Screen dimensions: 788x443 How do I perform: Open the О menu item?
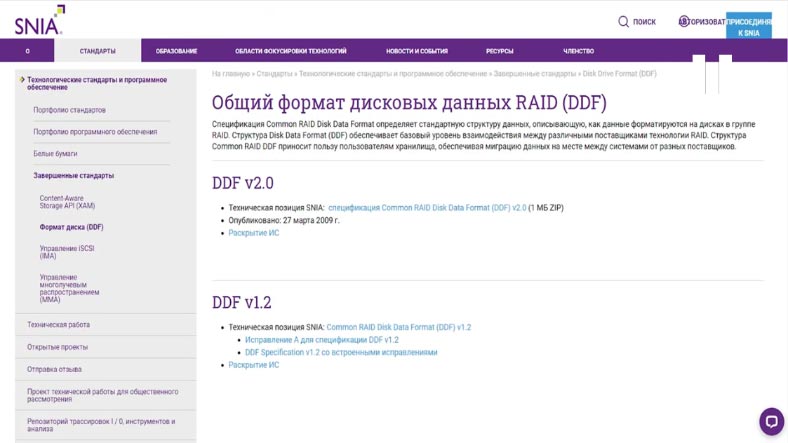[x=27, y=51]
